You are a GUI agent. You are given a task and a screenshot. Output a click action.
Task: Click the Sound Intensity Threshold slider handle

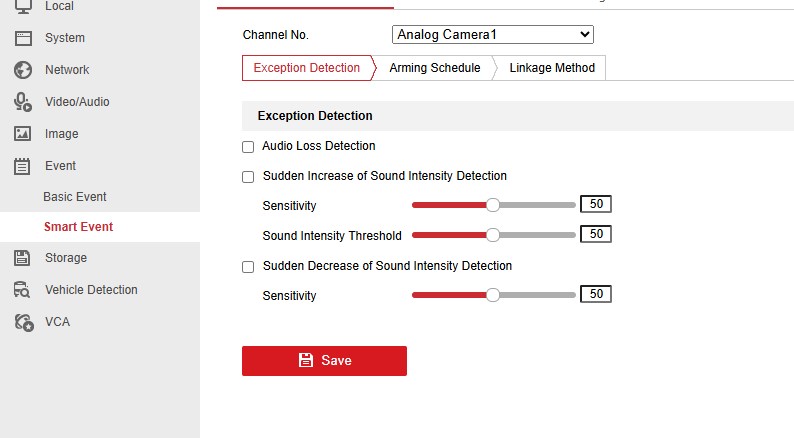(x=492, y=235)
